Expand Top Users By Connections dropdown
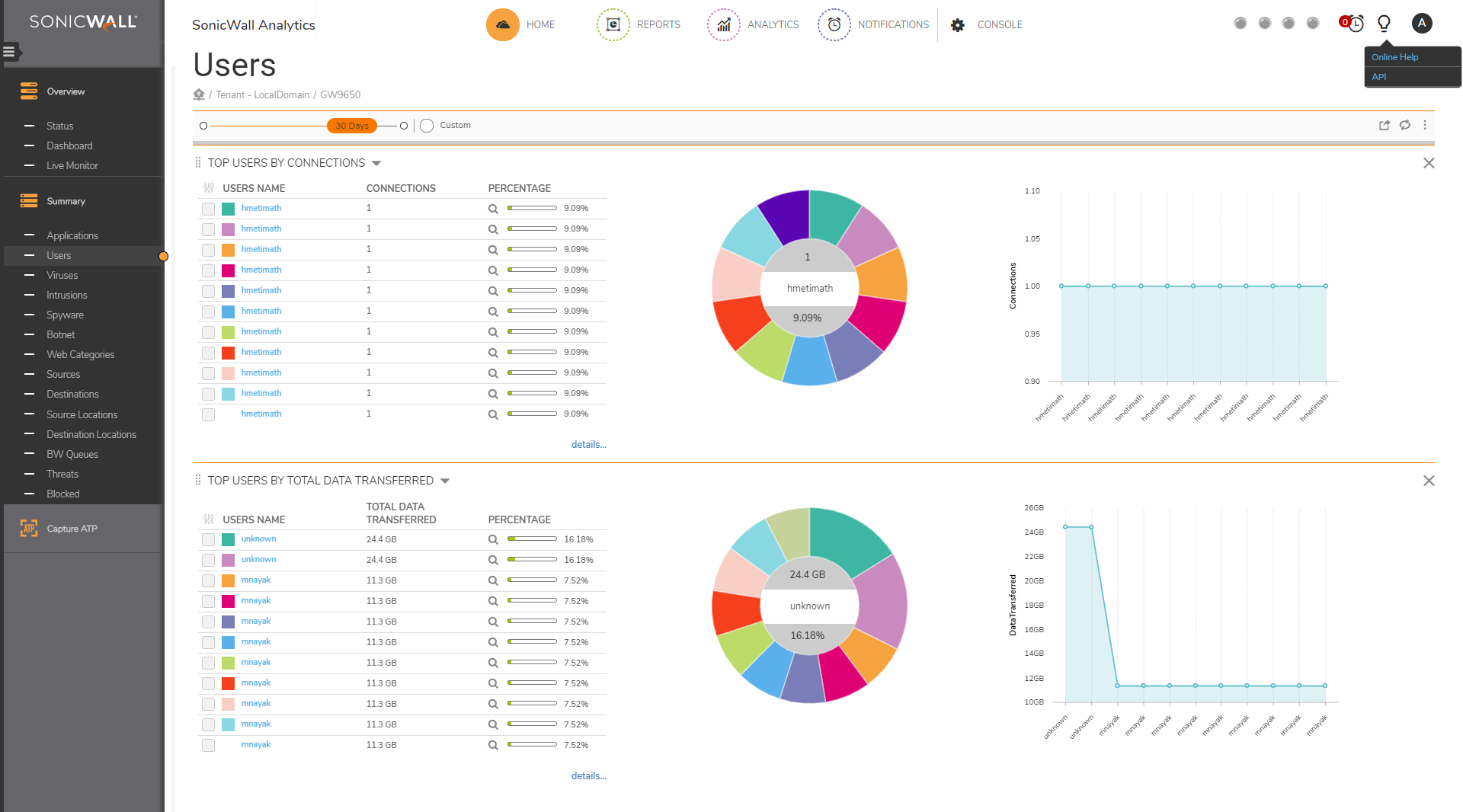This screenshot has height=812, width=1463. tap(376, 164)
